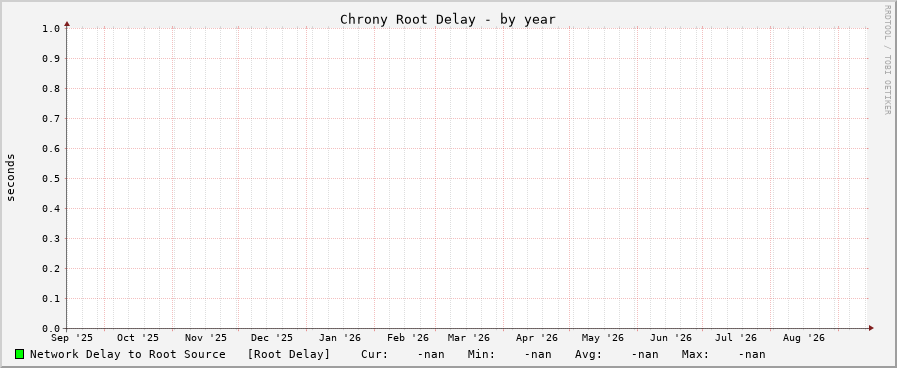Click the 0.4 y-axis value
Screen dimensions: 897x368
pos(51,209)
